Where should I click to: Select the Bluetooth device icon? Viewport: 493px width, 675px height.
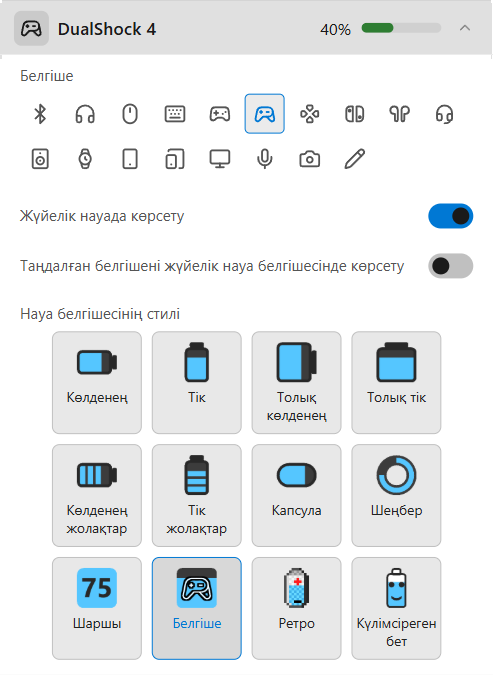pyautogui.click(x=40, y=114)
